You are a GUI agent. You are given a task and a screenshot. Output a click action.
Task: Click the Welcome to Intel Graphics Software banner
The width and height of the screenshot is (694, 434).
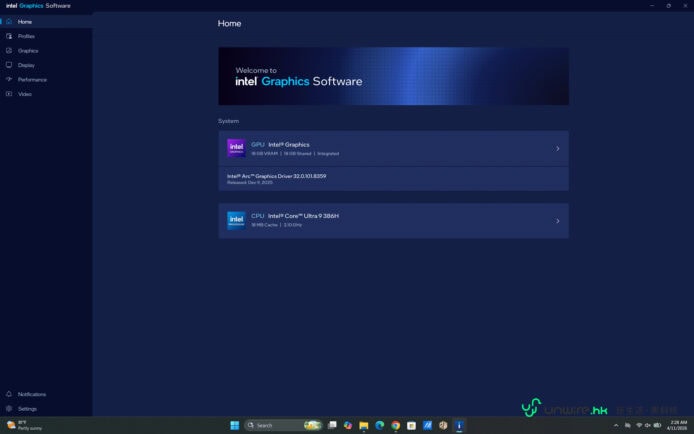[393, 76]
